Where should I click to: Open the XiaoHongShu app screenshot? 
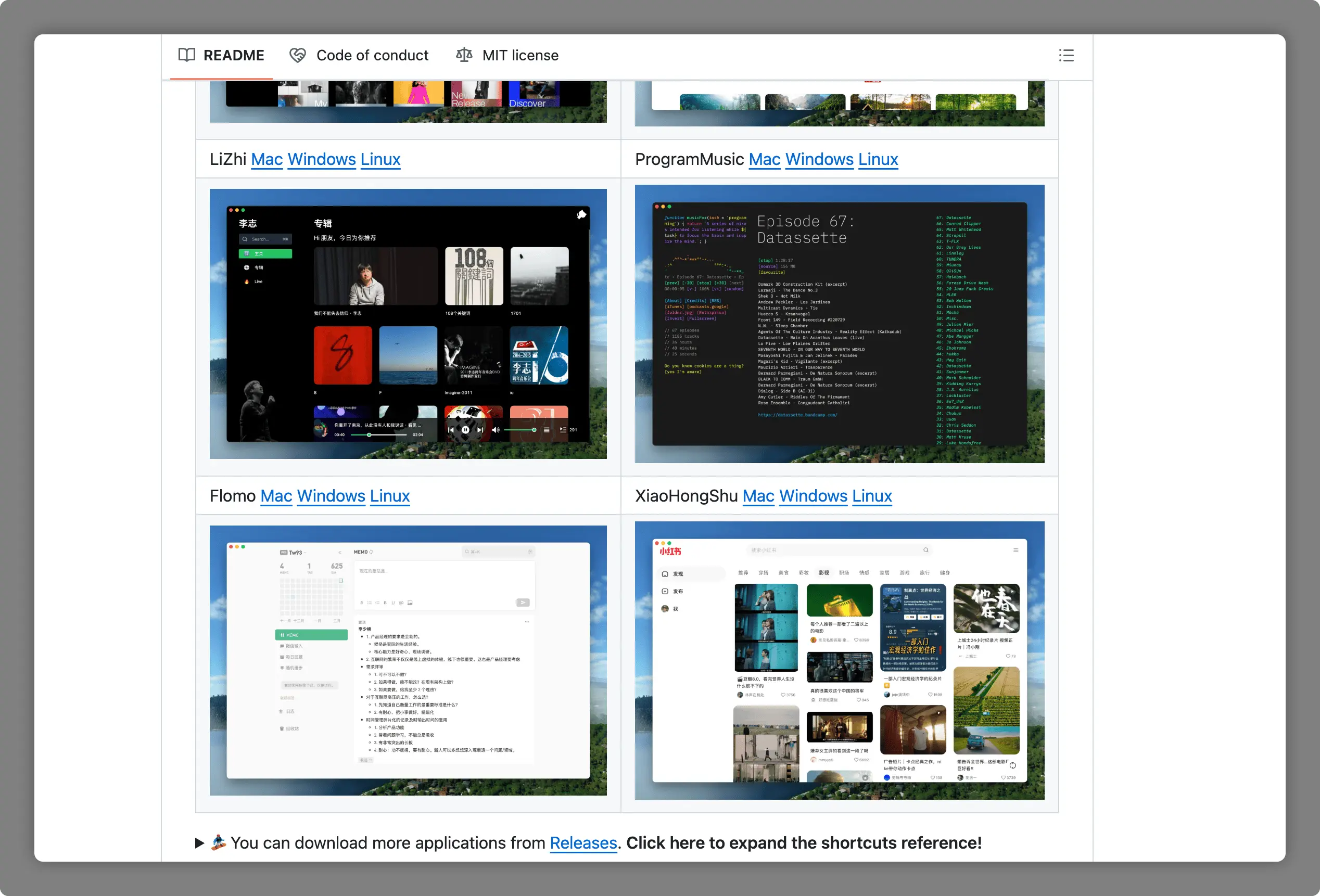tap(840, 660)
